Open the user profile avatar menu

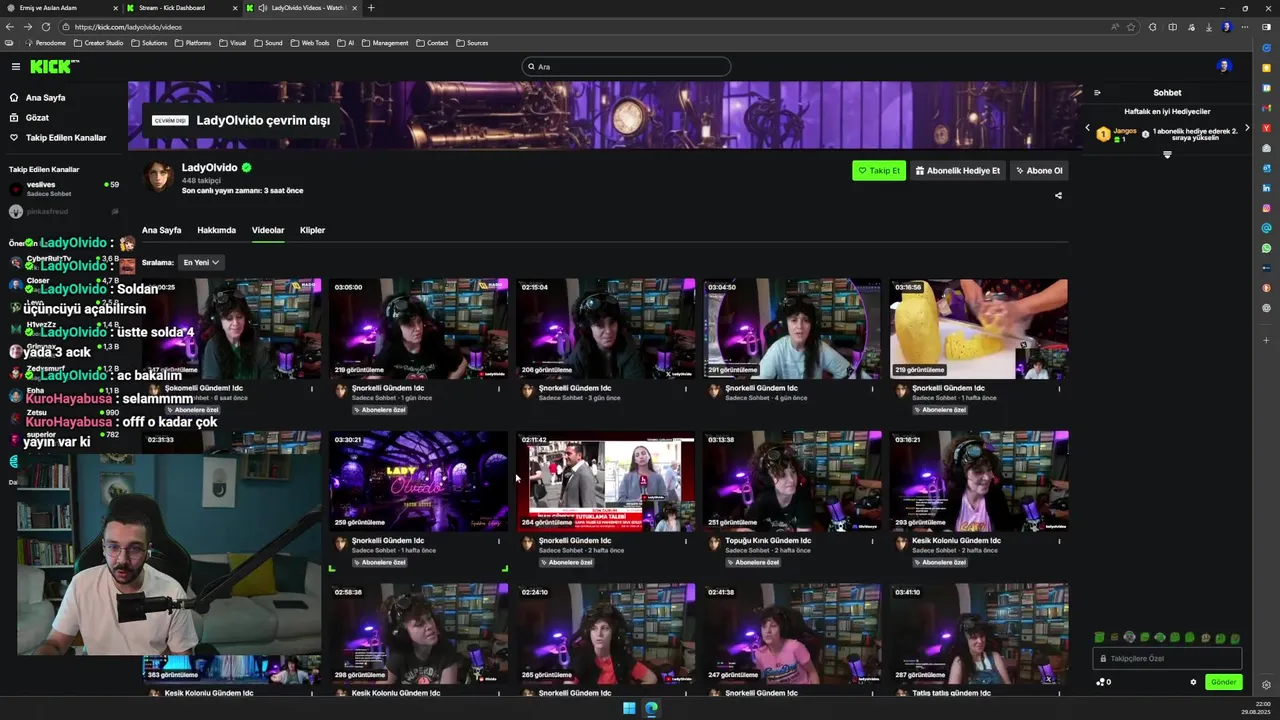[1224, 66]
